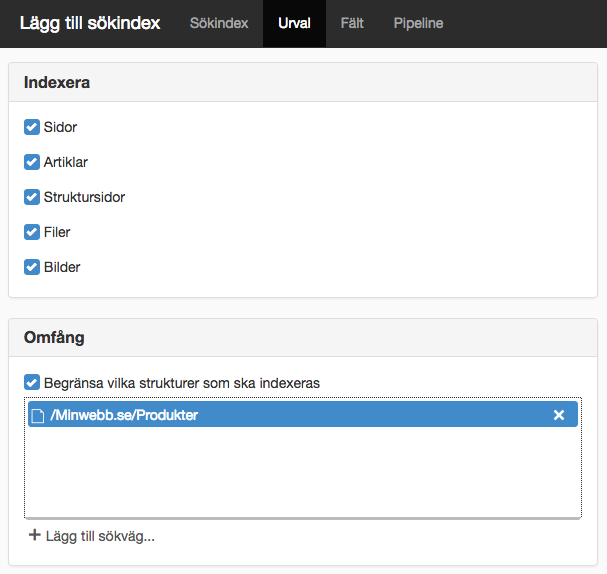Open the Fält tab

352,23
